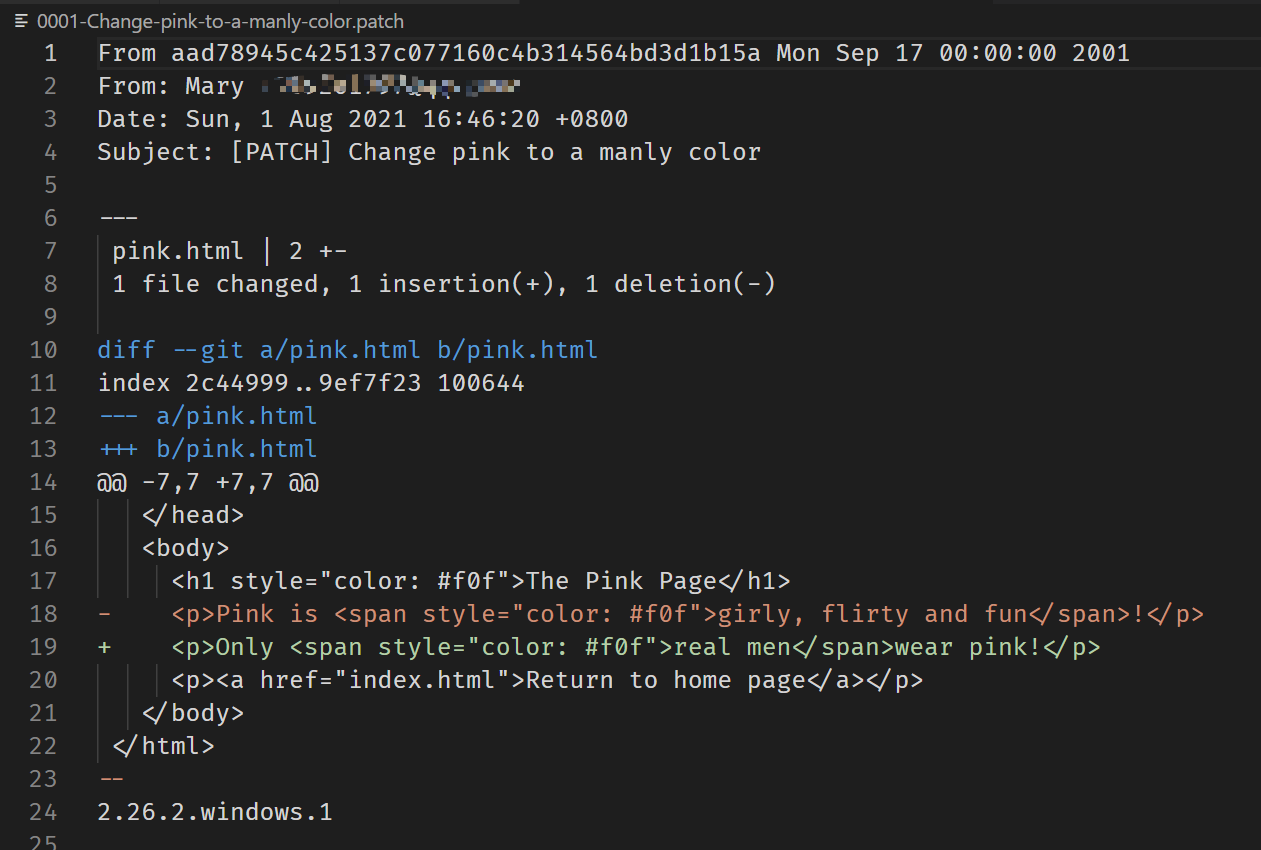The height and width of the screenshot is (850, 1261).
Task: Click the added line containing 'real men'
Action: pos(598,647)
